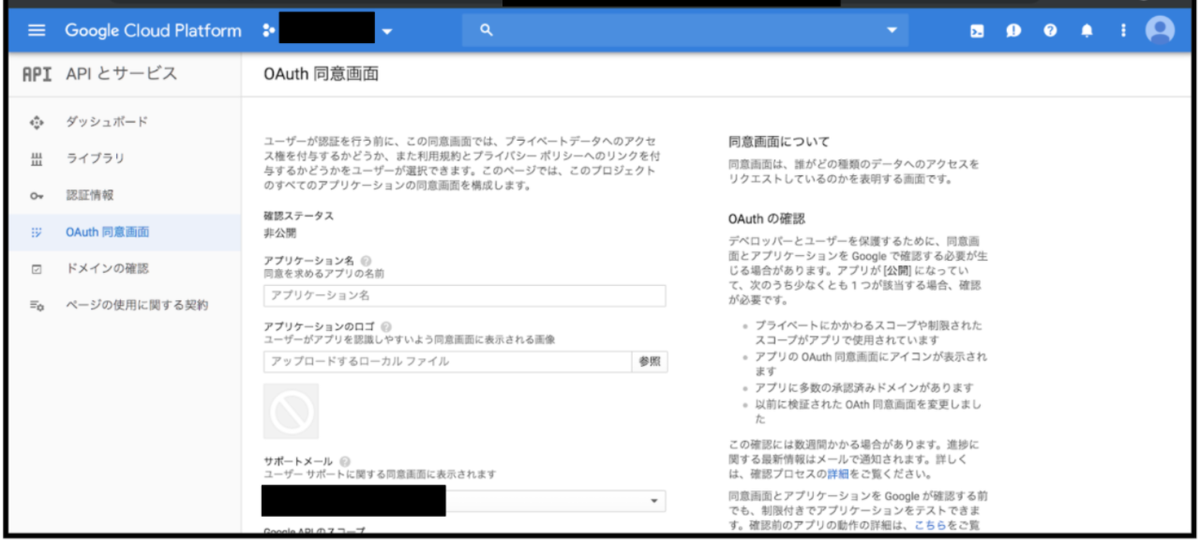Focus the アップロードするローカル ファイル field
Image resolution: width=1200 pixels, height=542 pixels.
[447, 362]
